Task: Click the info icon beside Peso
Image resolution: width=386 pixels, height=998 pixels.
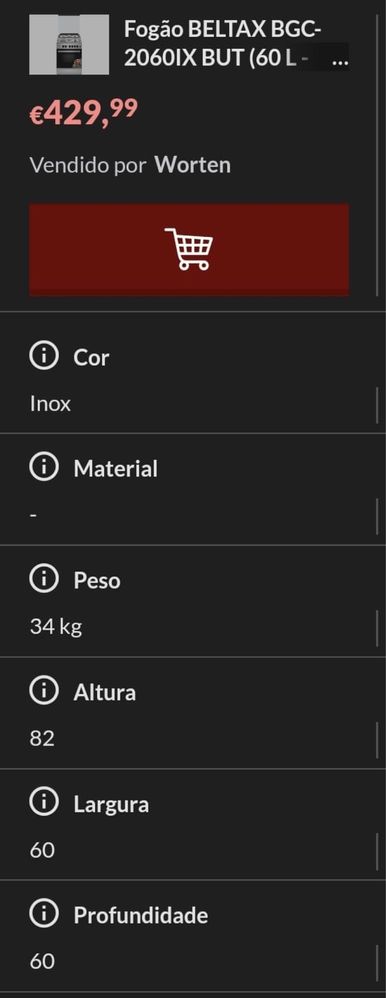Action: (44, 579)
